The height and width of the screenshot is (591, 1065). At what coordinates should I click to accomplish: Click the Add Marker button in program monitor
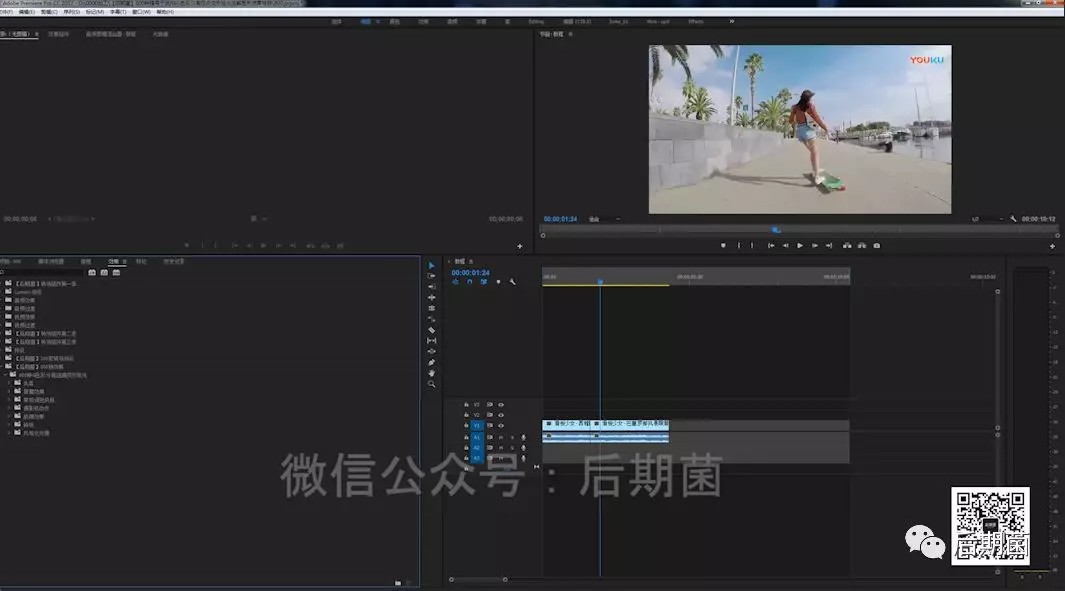pyautogui.click(x=723, y=246)
